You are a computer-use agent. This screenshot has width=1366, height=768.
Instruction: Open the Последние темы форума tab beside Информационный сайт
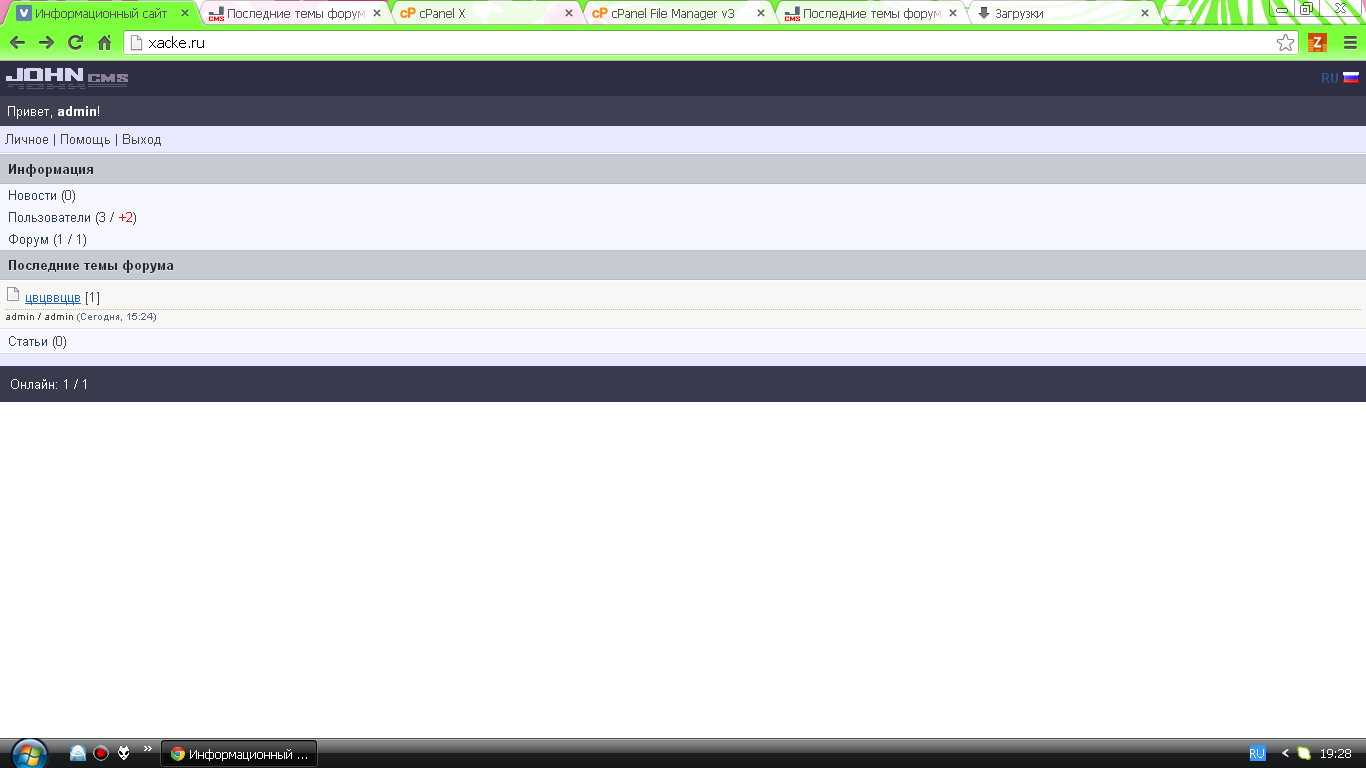(292, 14)
